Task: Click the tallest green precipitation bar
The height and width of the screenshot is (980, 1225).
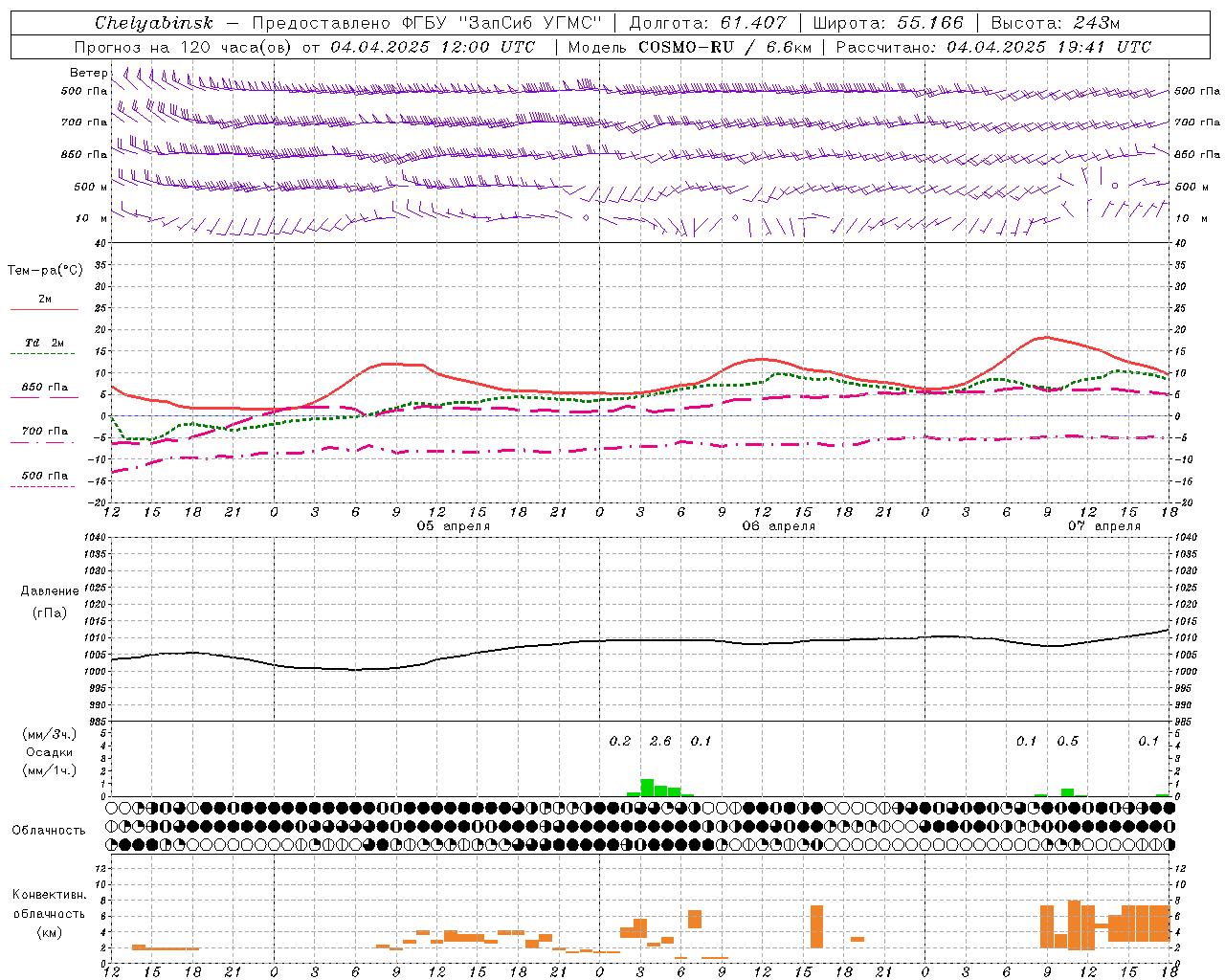Action: pyautogui.click(x=647, y=788)
